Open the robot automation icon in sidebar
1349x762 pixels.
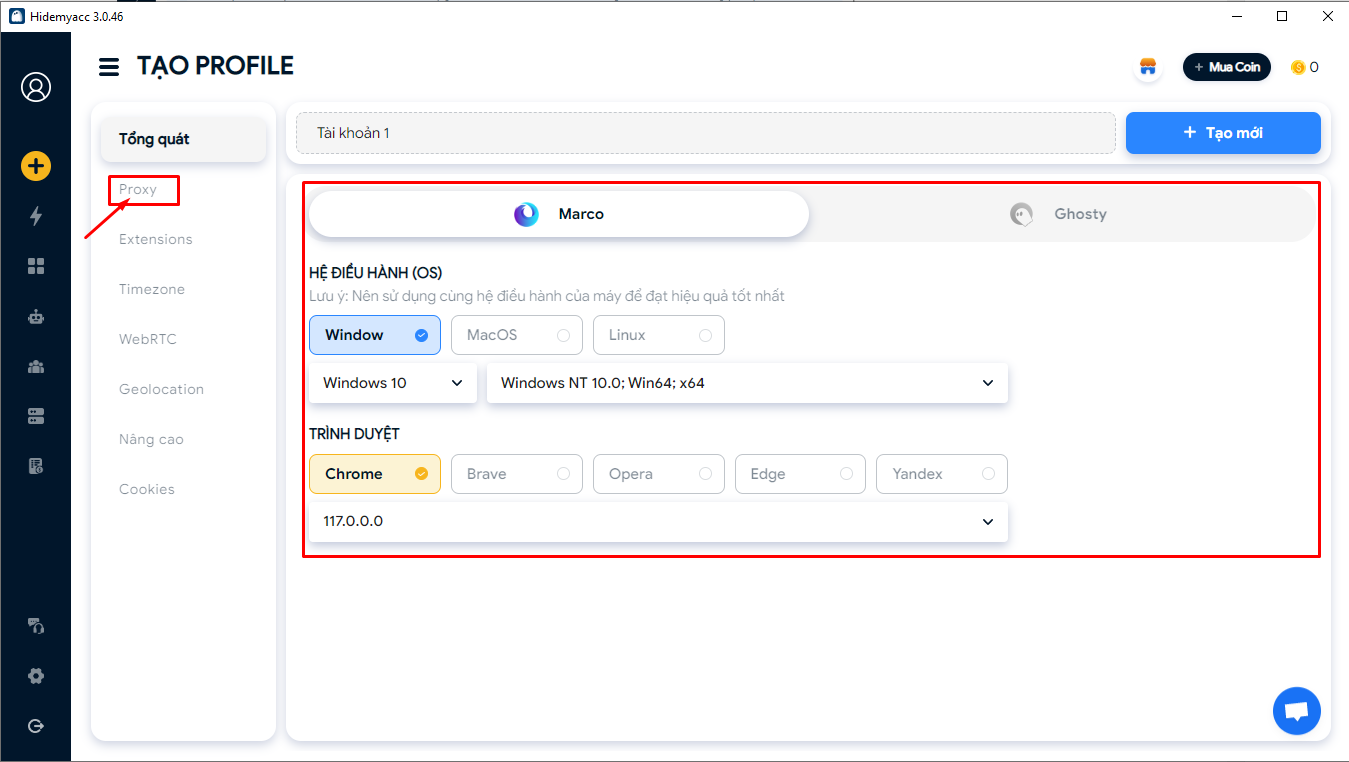[x=36, y=316]
